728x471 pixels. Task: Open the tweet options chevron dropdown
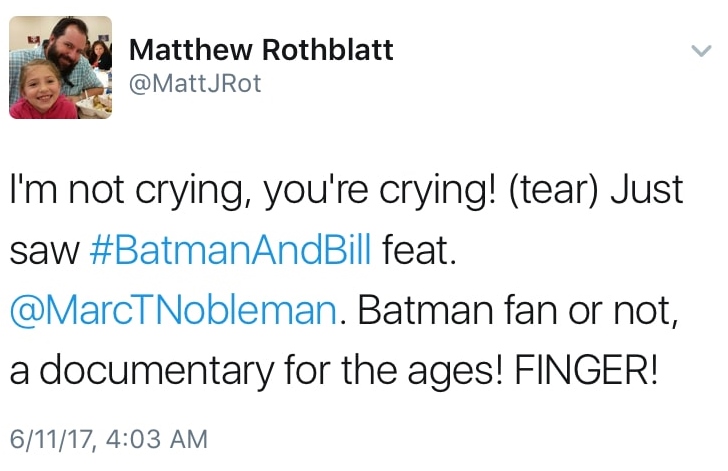coord(700,50)
